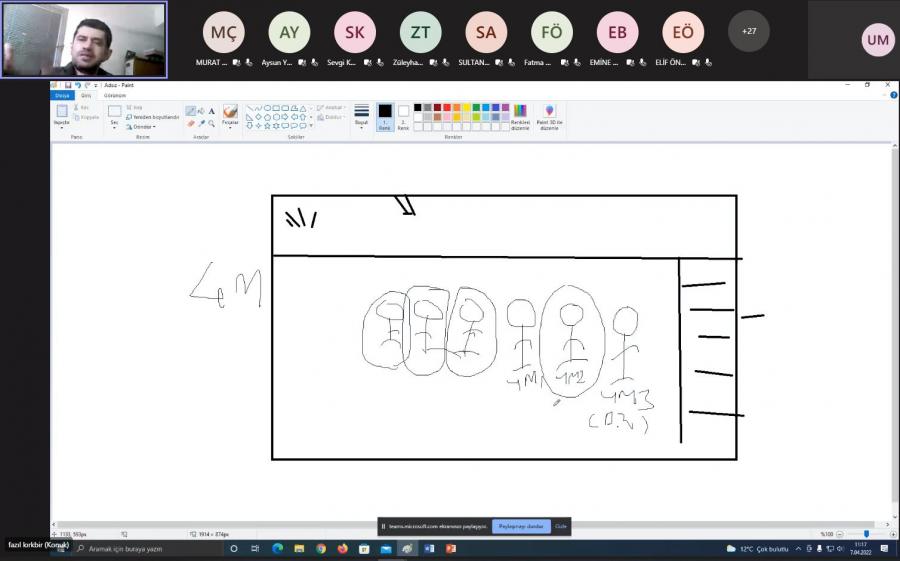The image size is (900, 561).
Task: Open the Döndür rotate dropdown
Action: pyautogui.click(x=142, y=127)
